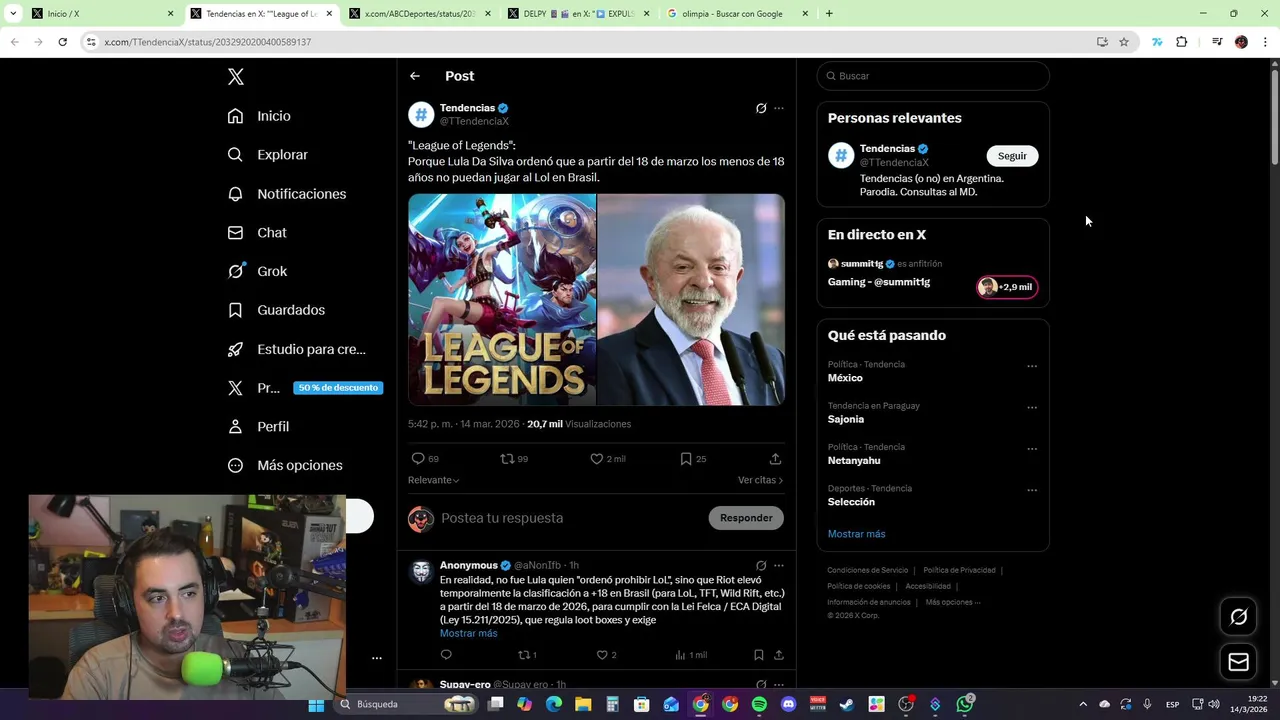The image size is (1280, 720).
Task: Click Grok icon on Tendencias post
Action: click(761, 108)
